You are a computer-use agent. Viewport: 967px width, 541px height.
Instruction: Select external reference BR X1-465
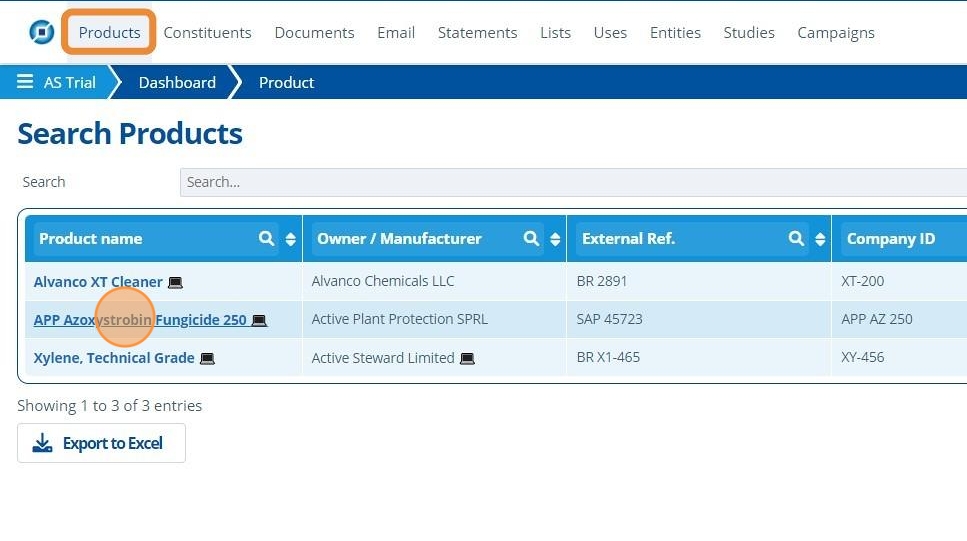click(608, 357)
